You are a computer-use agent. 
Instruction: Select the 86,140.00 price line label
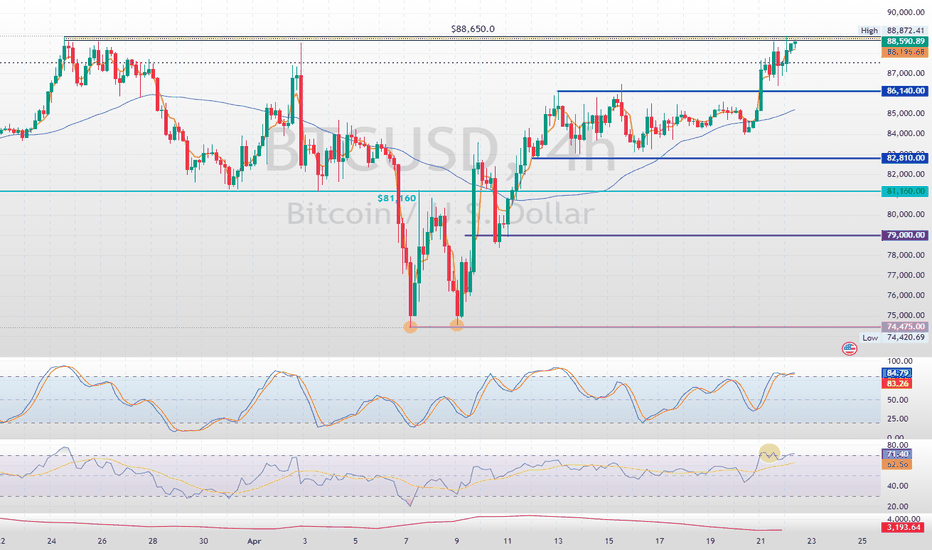click(x=905, y=91)
